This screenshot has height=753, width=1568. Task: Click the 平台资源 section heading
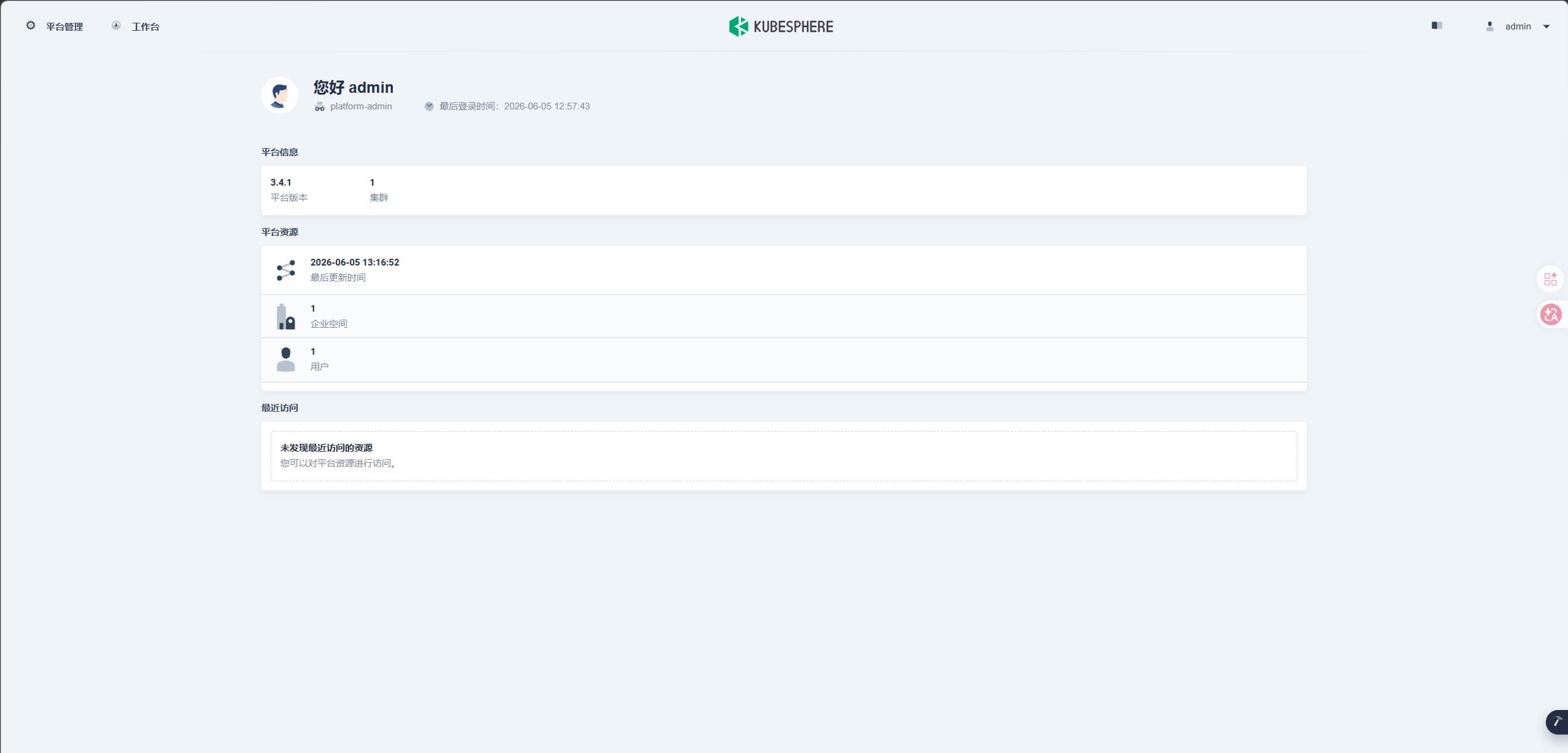pos(280,232)
